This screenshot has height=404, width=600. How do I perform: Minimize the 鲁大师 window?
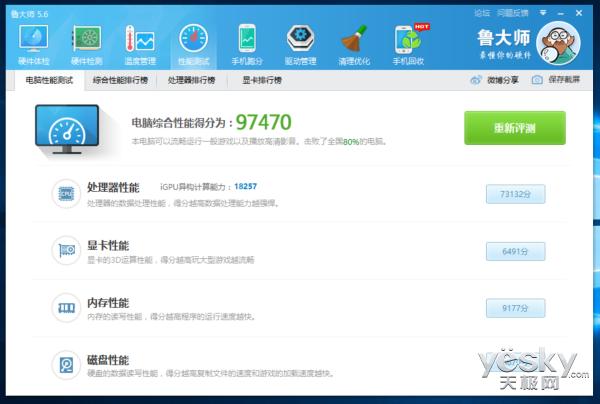coord(561,13)
